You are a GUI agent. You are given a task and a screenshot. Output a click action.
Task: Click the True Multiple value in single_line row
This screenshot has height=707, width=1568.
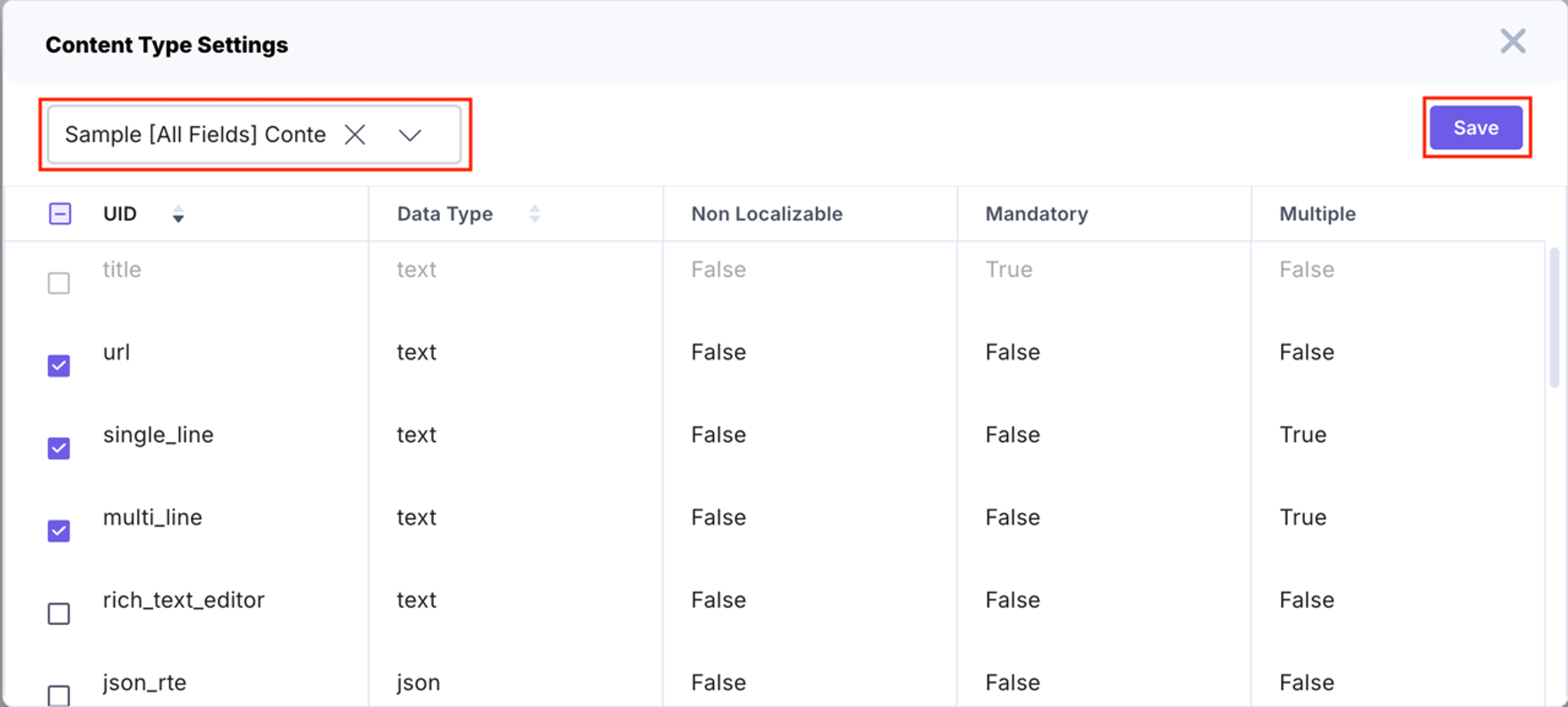click(1303, 435)
